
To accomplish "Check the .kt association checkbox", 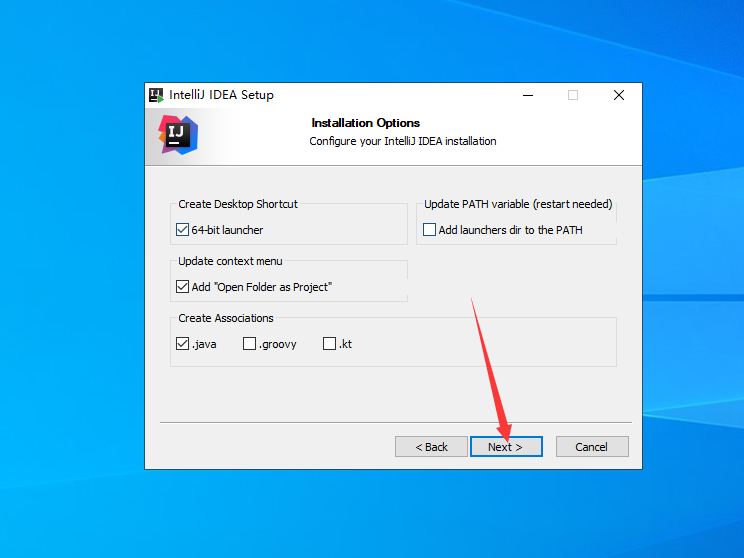I will pos(329,344).
